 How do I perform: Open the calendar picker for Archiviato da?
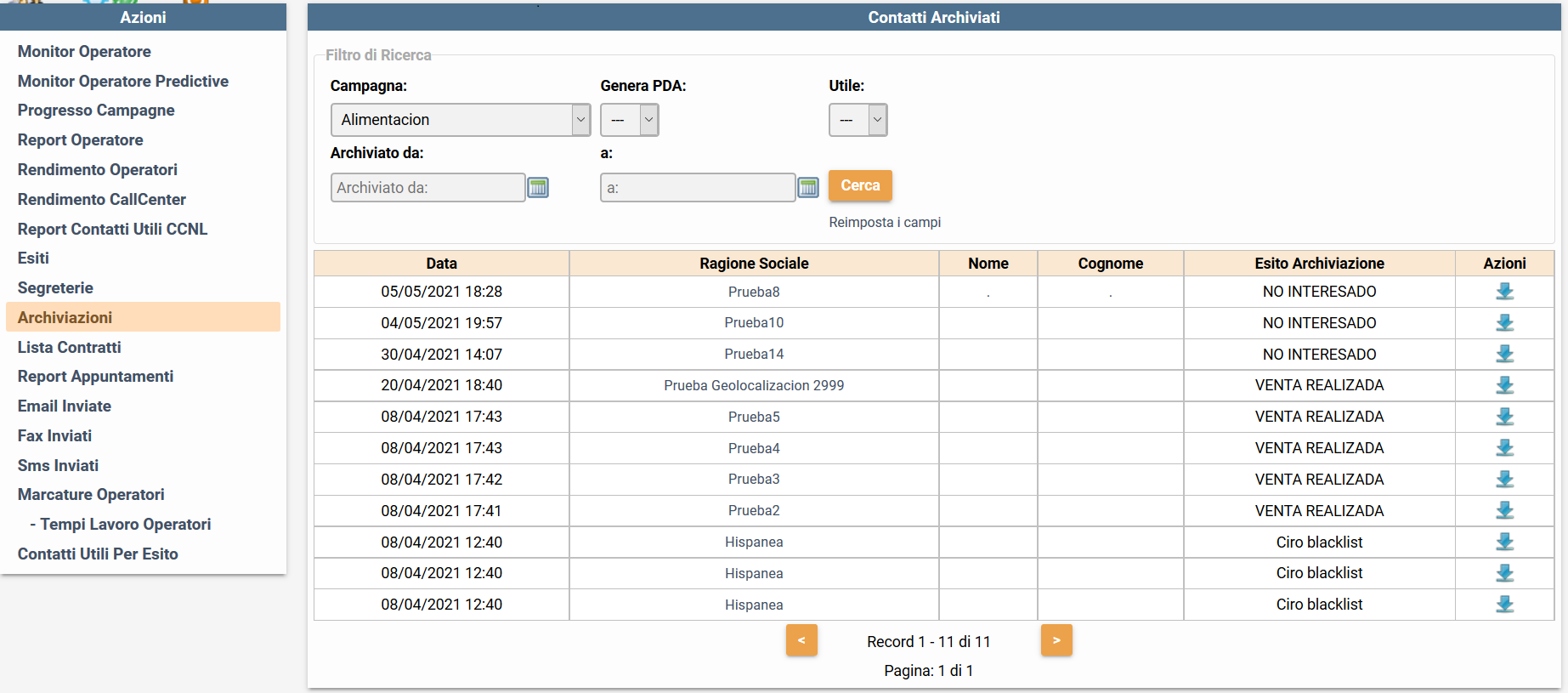click(538, 187)
